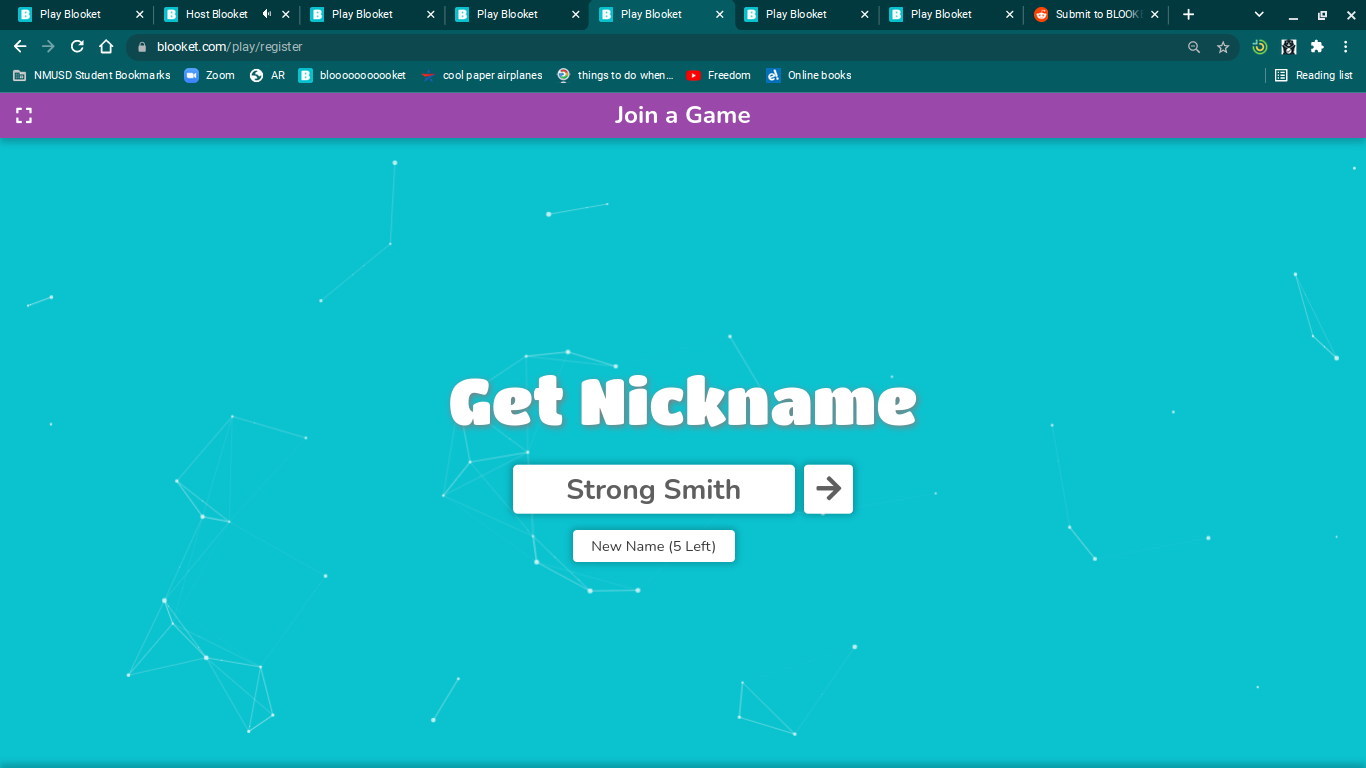Click the mindfulness timer extension icon
Screen dimensions: 1366x768
pyautogui.click(x=1257, y=46)
